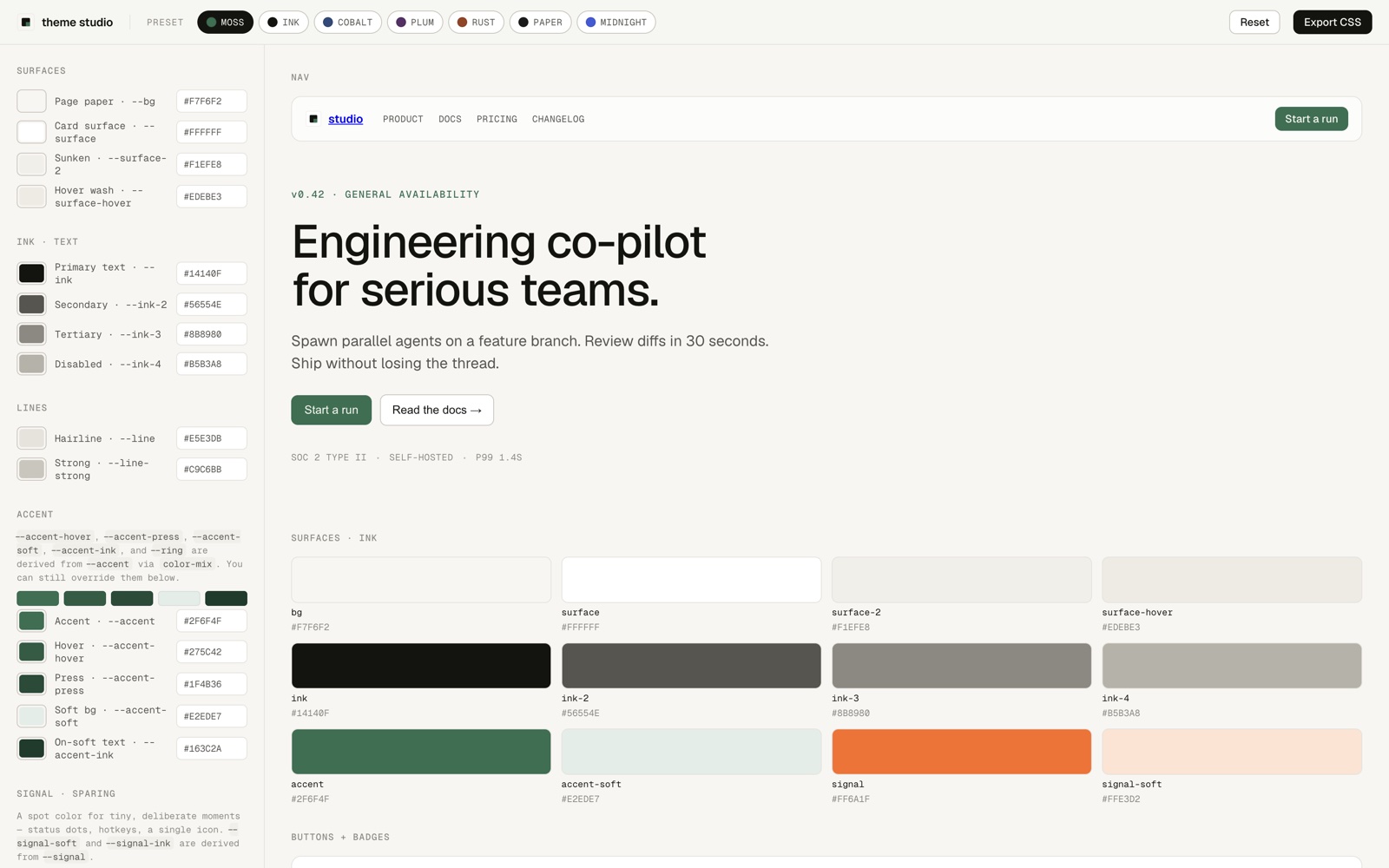
Task: Open Primary text ink color swatch
Action: click(32, 273)
